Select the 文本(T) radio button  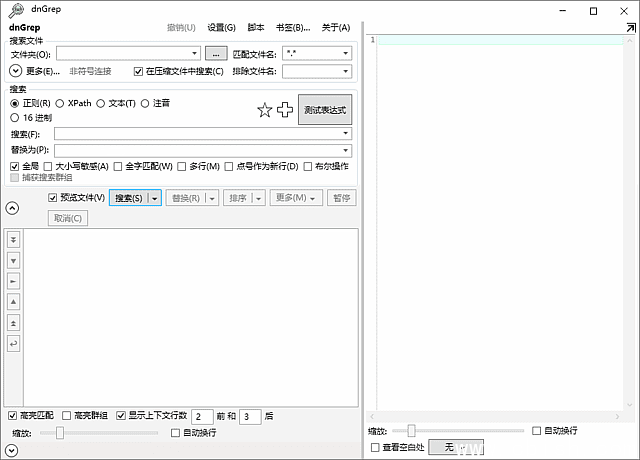click(x=100, y=104)
